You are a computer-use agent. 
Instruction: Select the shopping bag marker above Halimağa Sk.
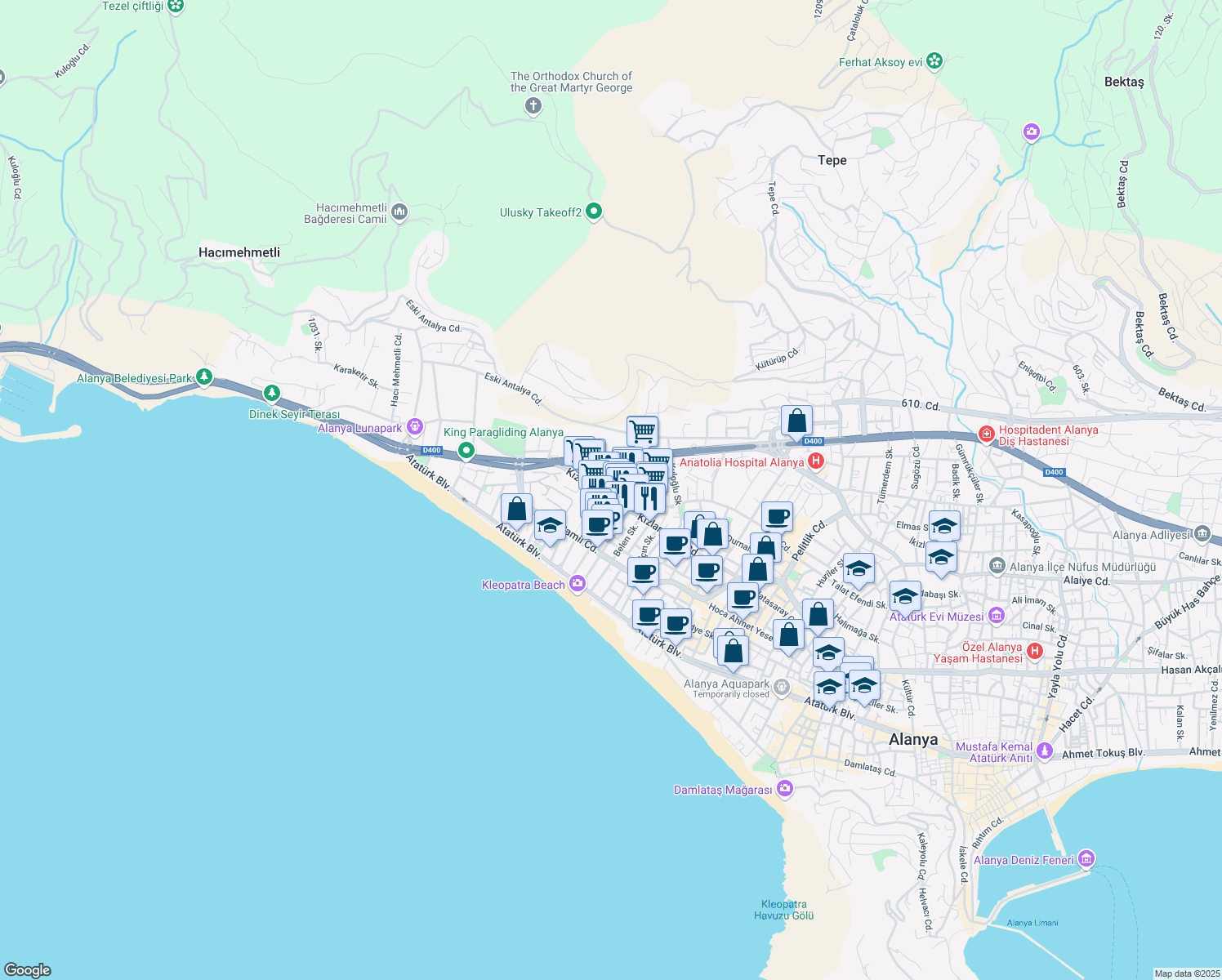tap(818, 616)
